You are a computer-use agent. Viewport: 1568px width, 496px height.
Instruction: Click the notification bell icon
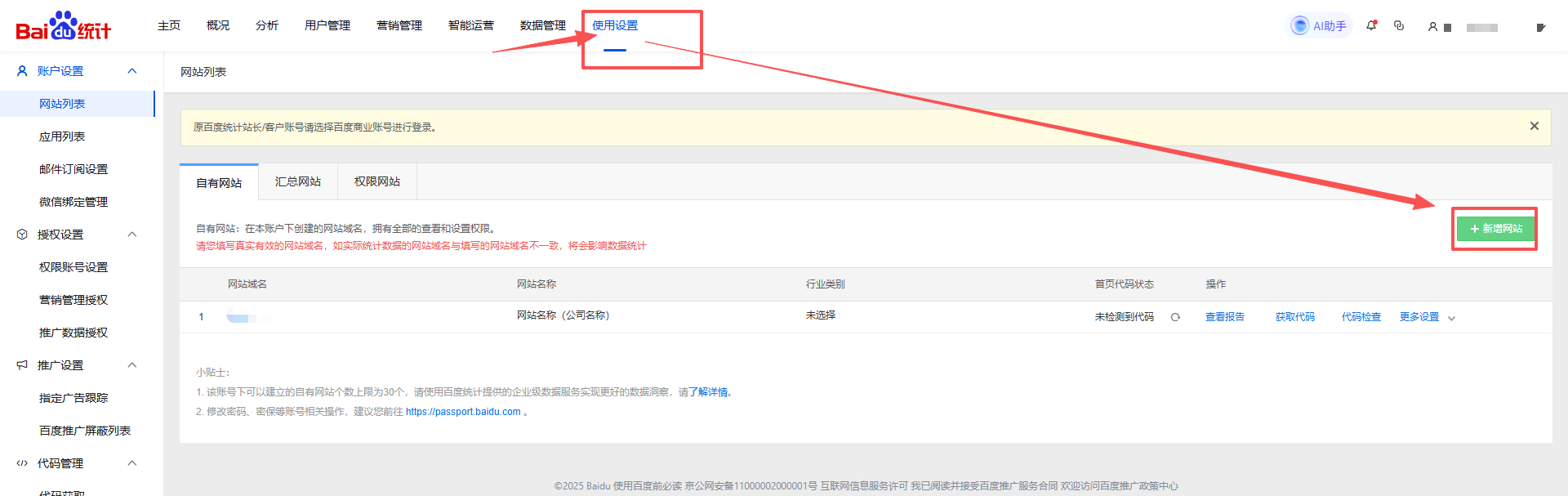click(1371, 26)
